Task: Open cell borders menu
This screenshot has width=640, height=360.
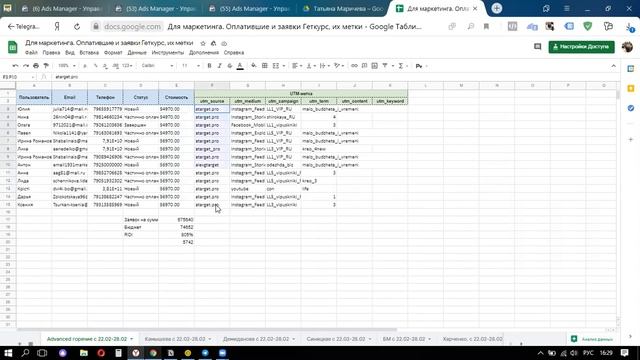Action: coord(264,66)
